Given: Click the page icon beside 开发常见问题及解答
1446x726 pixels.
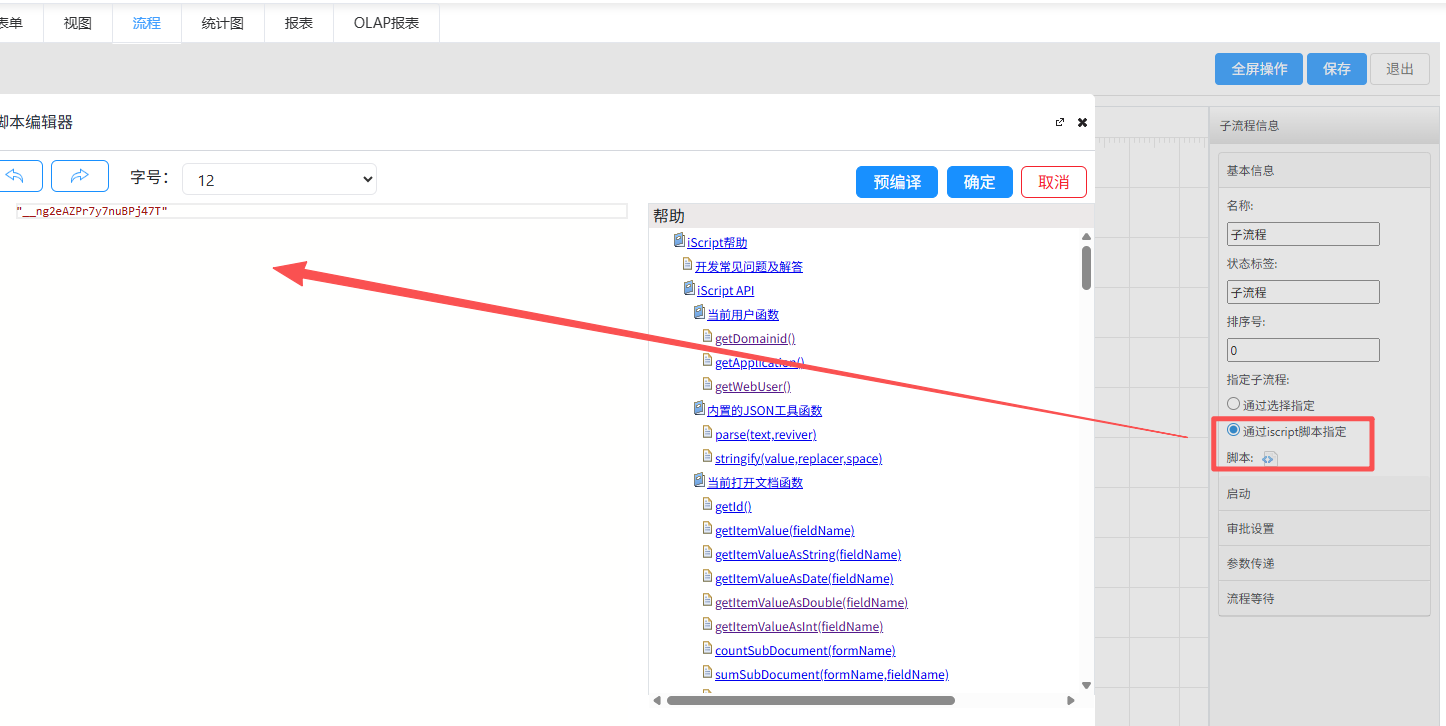Looking at the screenshot, I should click(x=687, y=265).
